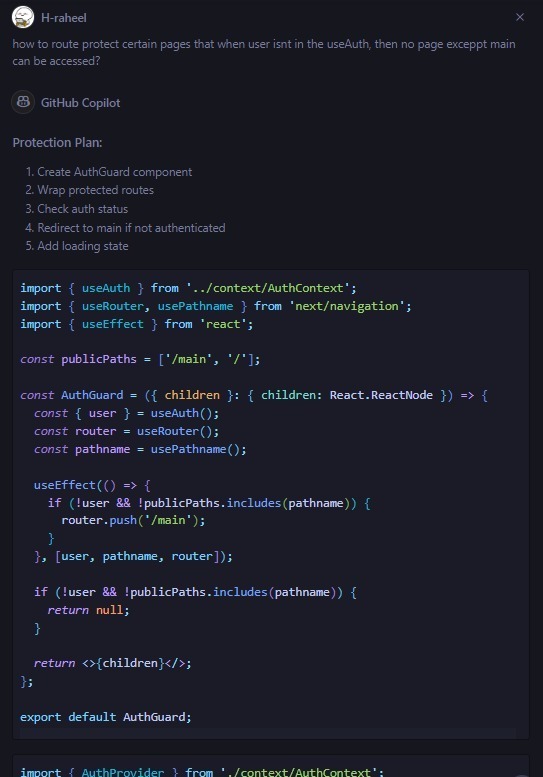
Task: Click the AuthGuard component declaration line
Action: point(254,395)
